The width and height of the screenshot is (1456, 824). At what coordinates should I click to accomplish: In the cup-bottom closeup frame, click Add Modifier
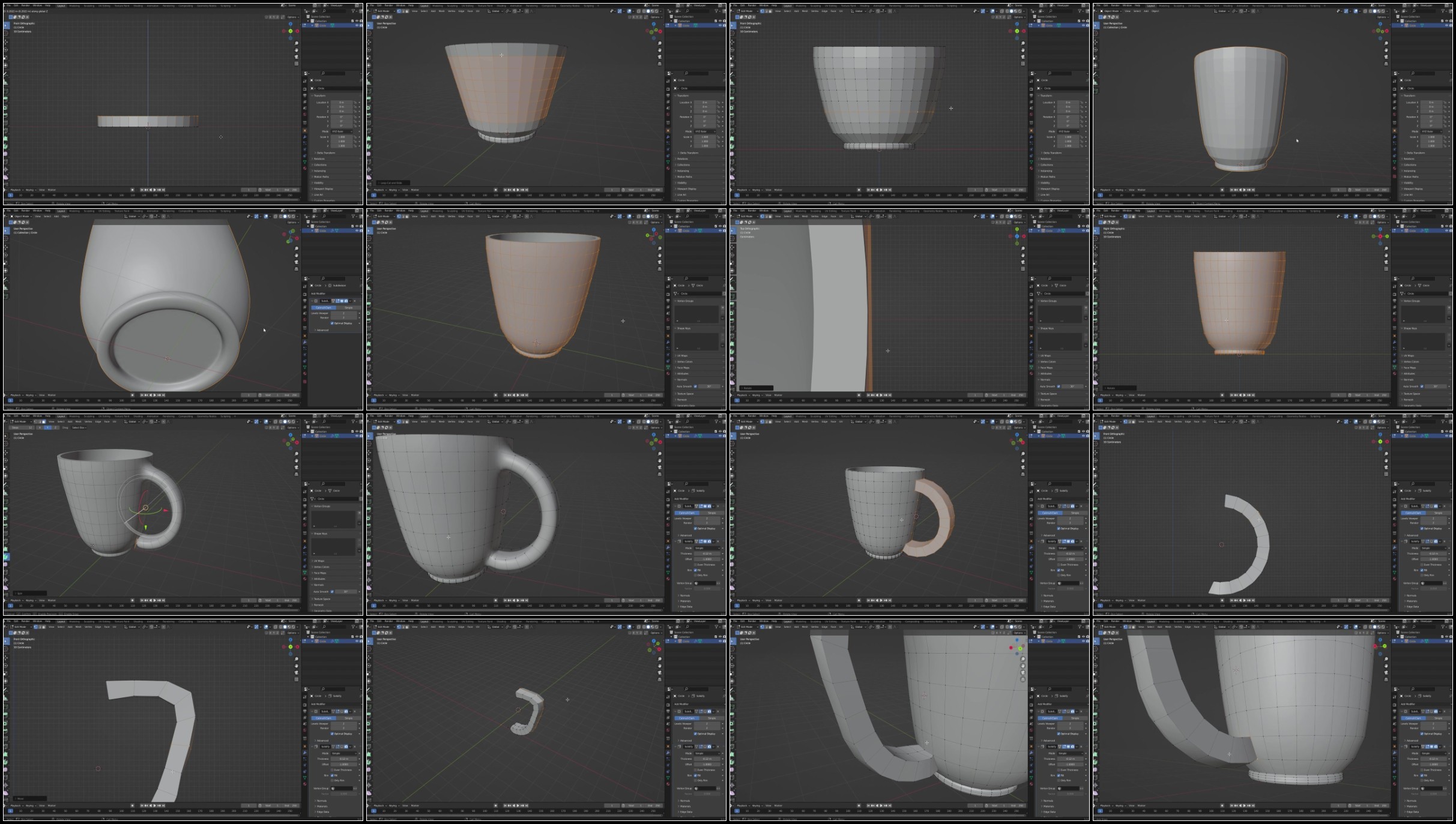coord(336,293)
